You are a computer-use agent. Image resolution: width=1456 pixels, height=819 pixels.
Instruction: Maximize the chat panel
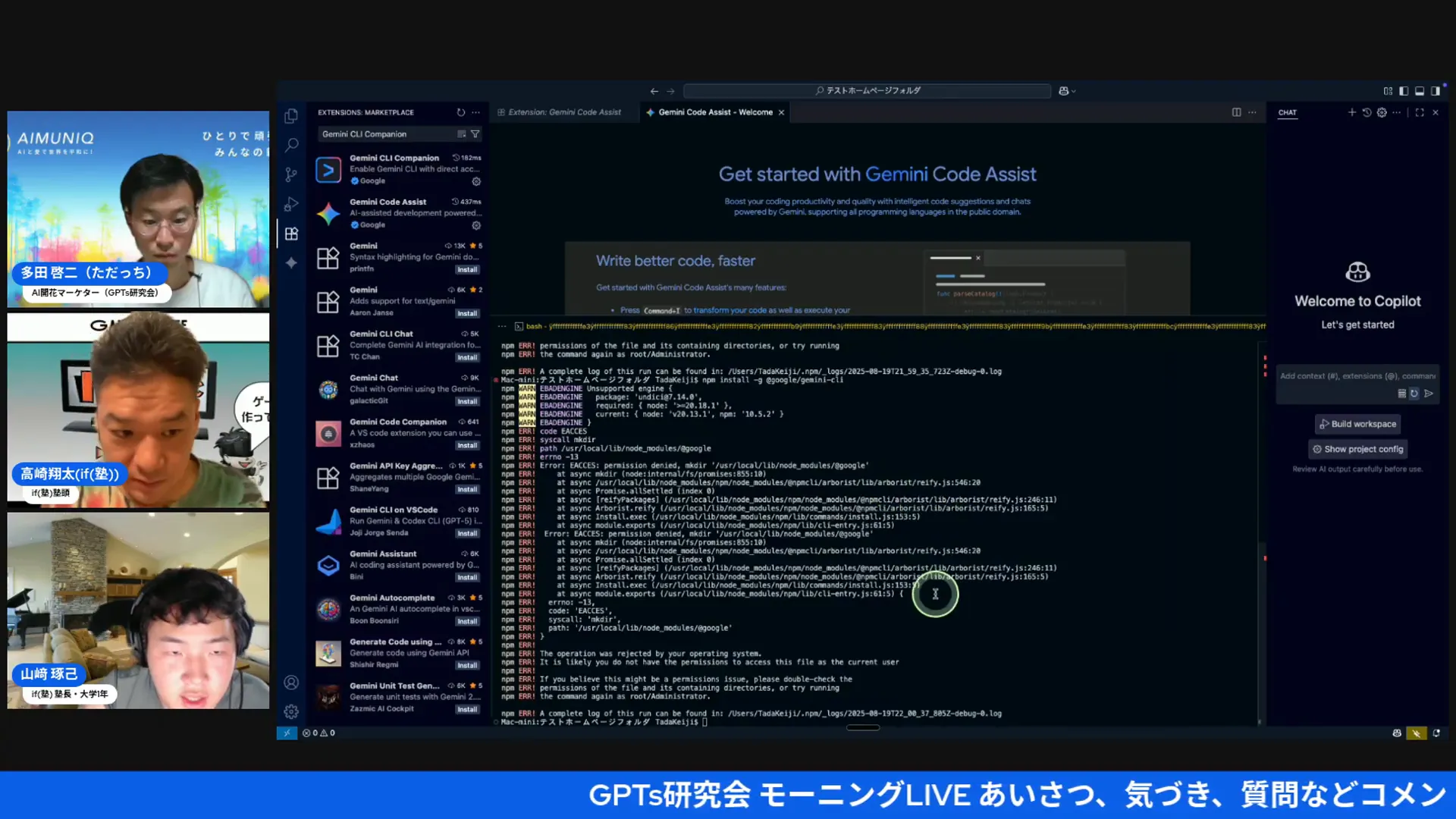[1420, 112]
